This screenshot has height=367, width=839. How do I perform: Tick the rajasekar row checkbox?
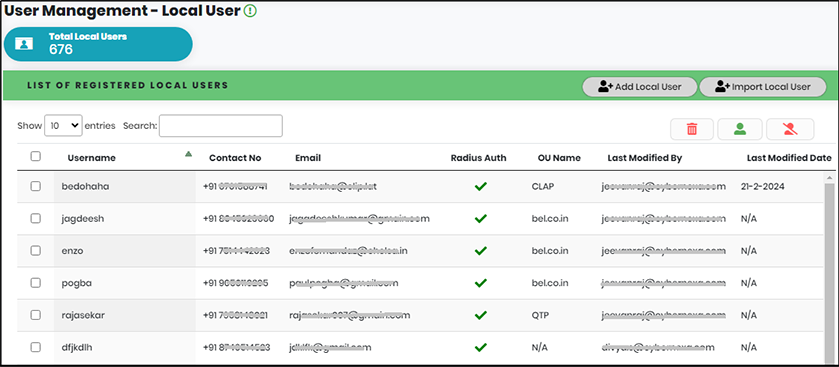(35, 315)
